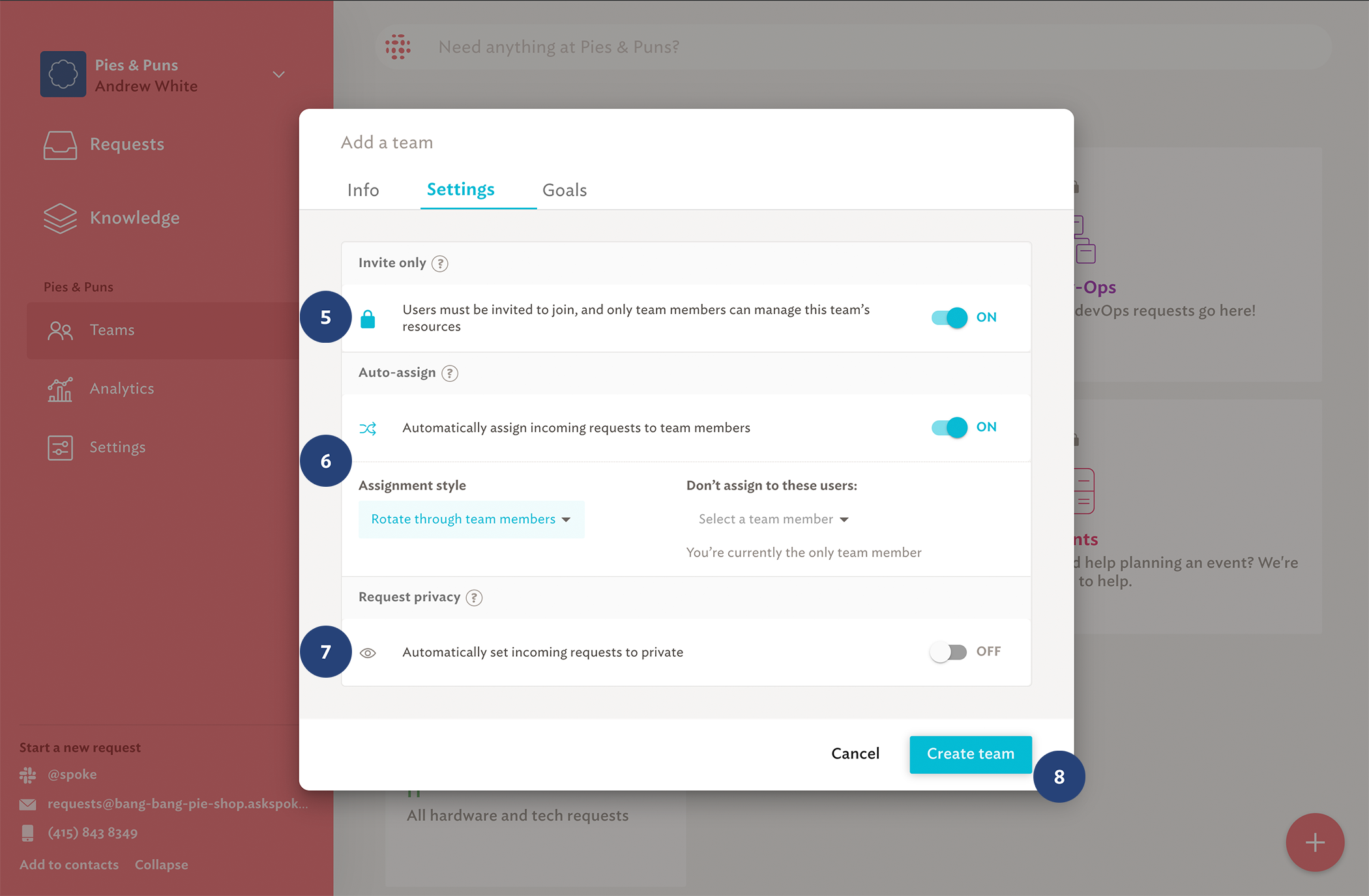The image size is (1369, 896).
Task: Click the Pies & Puns workspace logo
Action: 63,74
